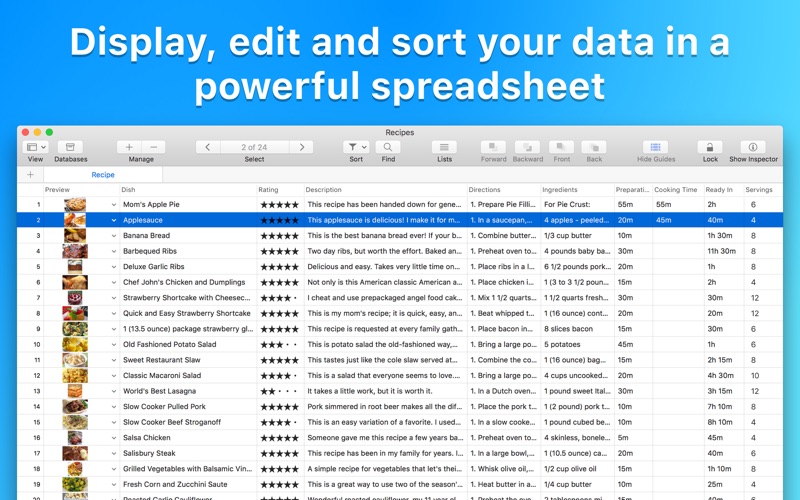Go to next record arrow

pos(302,147)
